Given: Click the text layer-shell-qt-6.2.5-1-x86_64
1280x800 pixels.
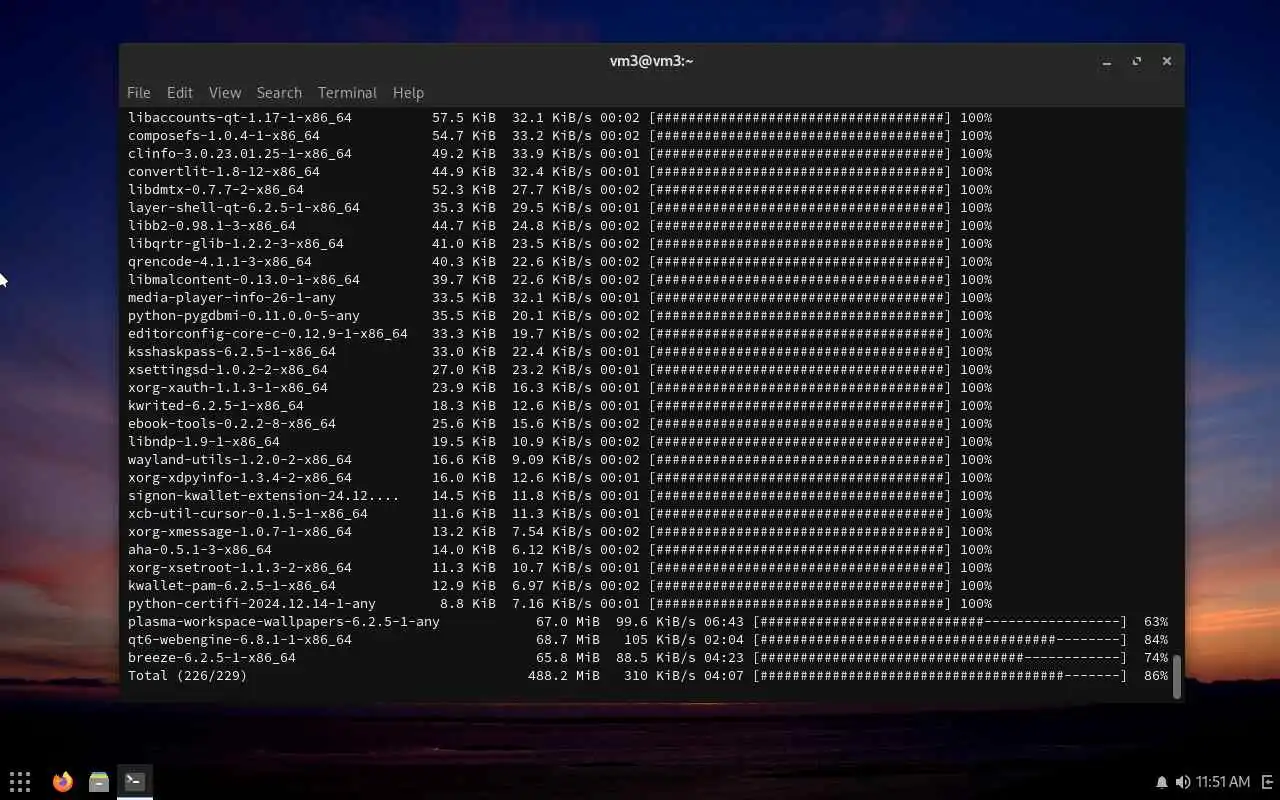Looking at the screenshot, I should pyautogui.click(x=244, y=208).
